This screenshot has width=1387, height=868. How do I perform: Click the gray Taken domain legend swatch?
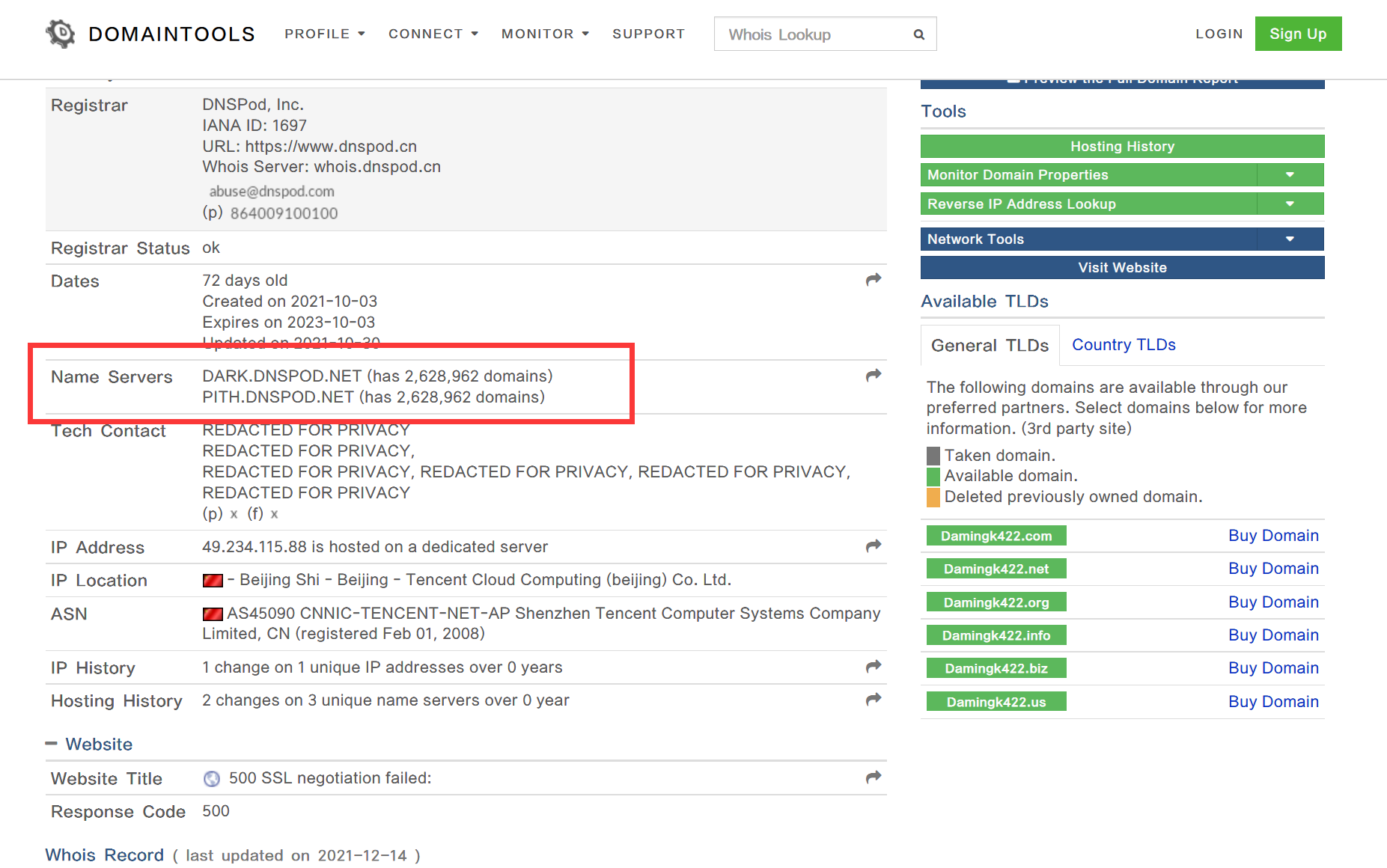pyautogui.click(x=933, y=456)
